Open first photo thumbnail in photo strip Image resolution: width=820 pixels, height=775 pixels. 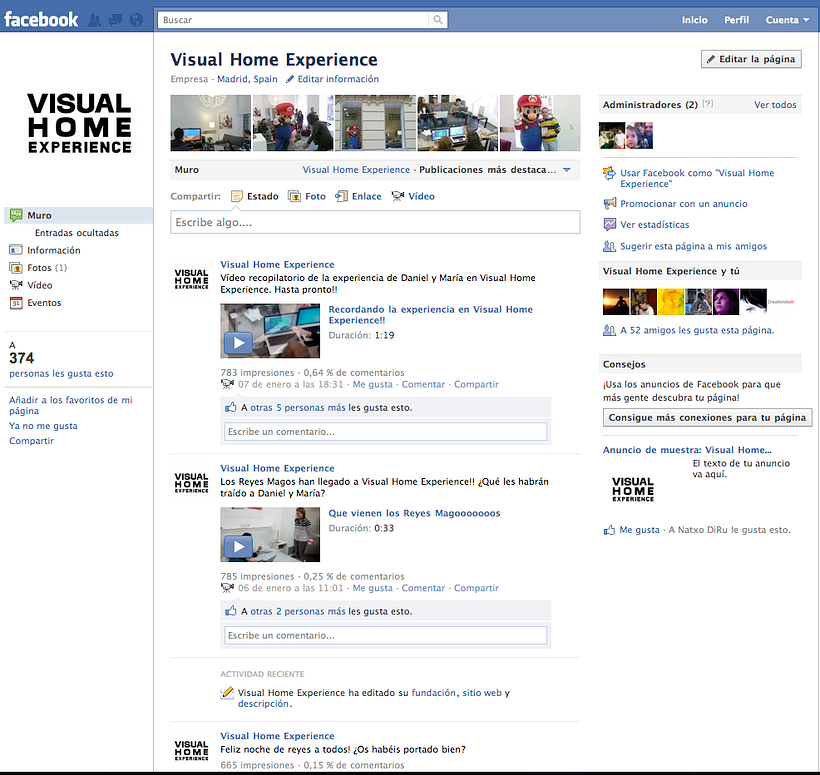pyautogui.click(x=211, y=123)
